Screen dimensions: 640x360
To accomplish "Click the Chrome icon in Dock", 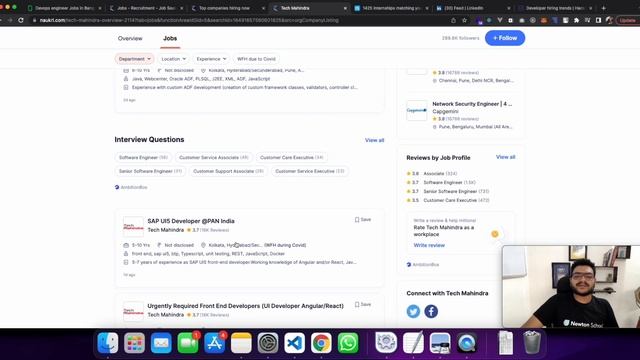I will pyautogui.click(x=321, y=343).
